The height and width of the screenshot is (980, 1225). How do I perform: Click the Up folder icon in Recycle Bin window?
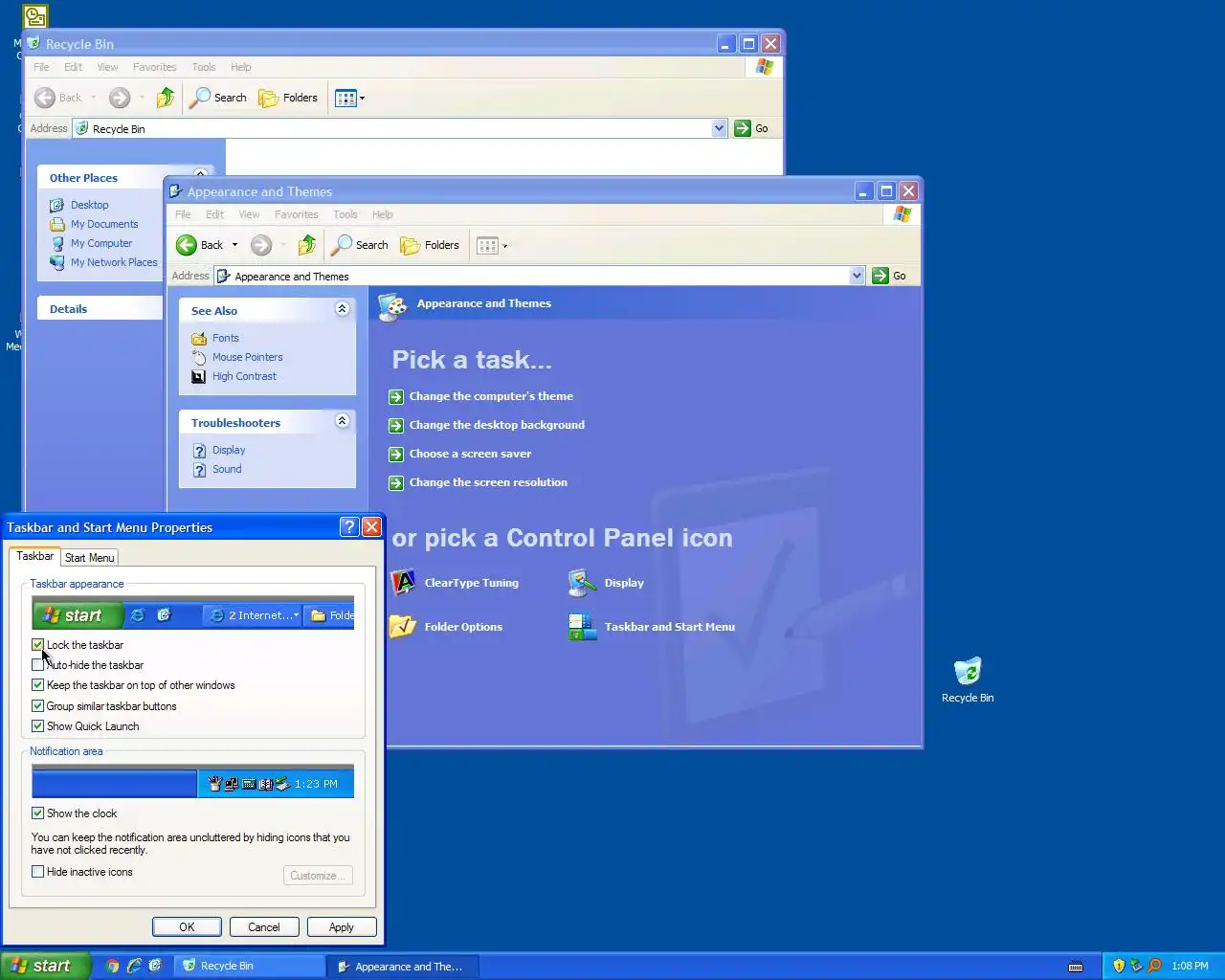(x=166, y=98)
